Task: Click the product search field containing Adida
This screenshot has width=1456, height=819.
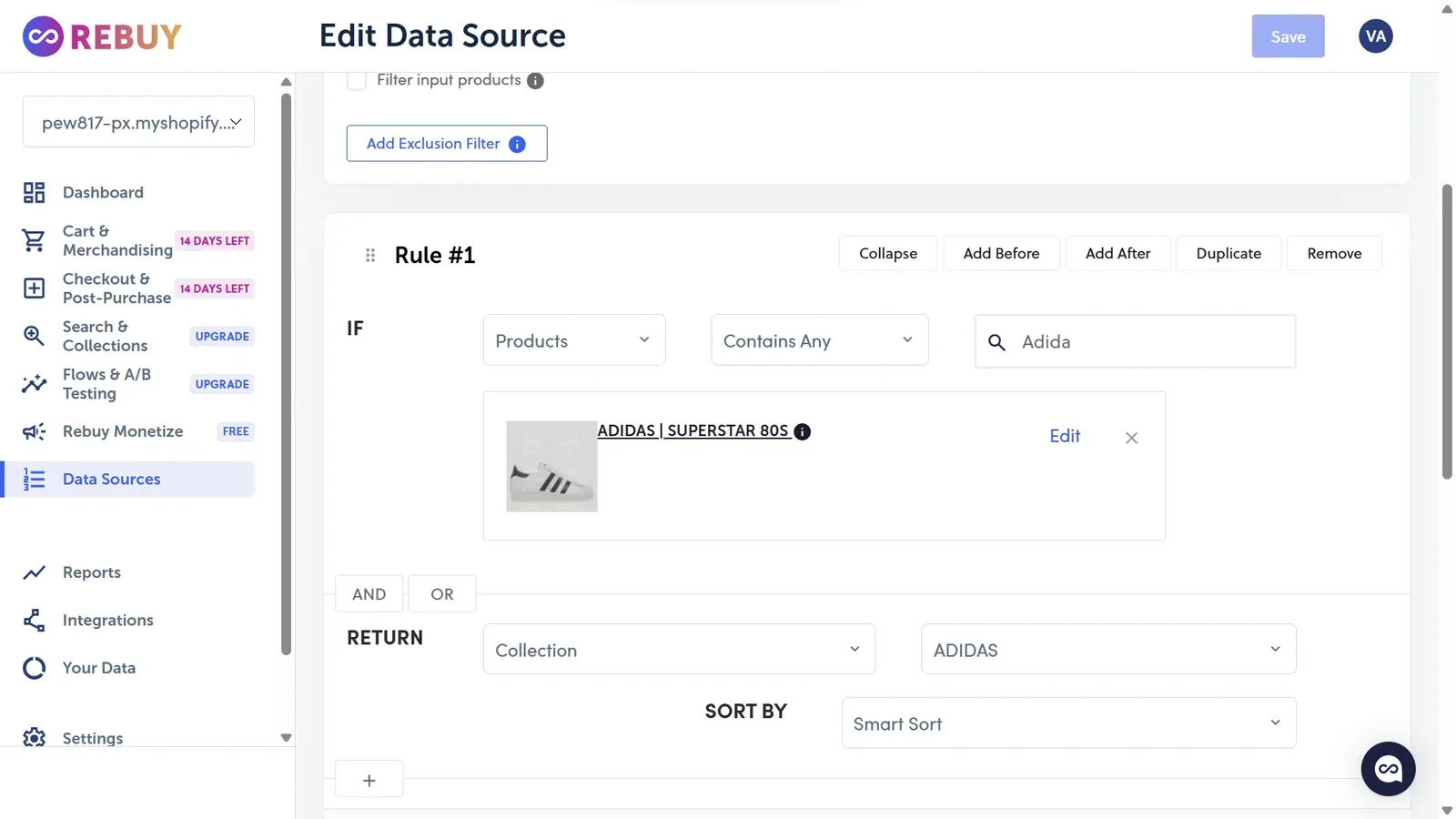Action: (1136, 342)
